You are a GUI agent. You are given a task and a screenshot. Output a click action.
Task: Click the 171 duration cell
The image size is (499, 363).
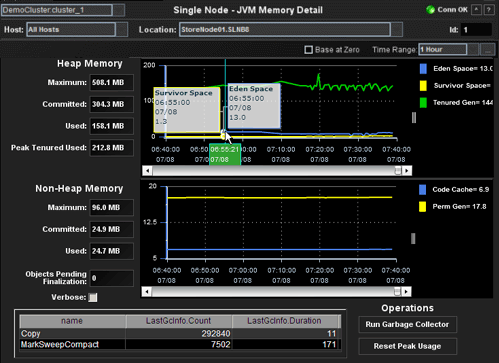pyautogui.click(x=286, y=344)
